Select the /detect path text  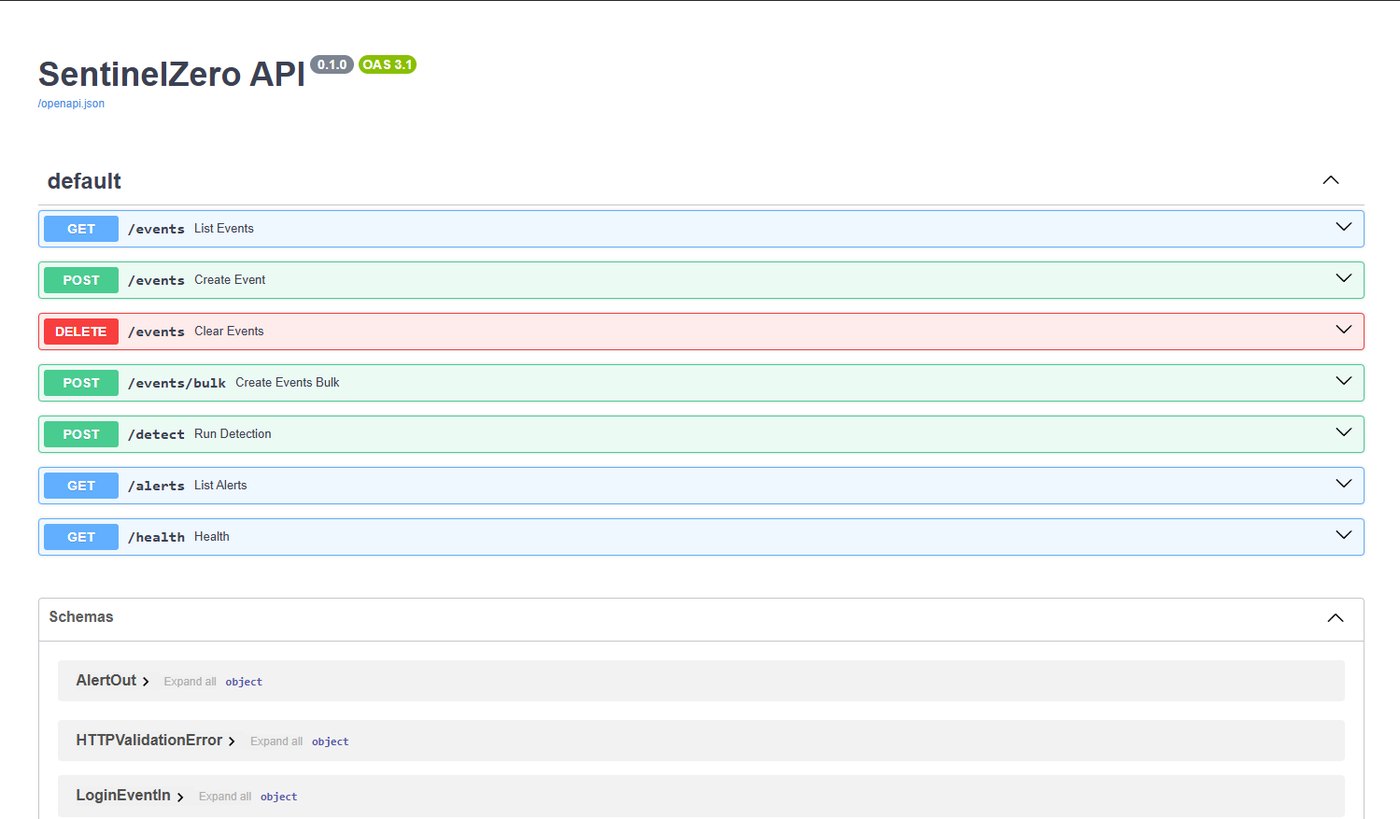click(156, 434)
